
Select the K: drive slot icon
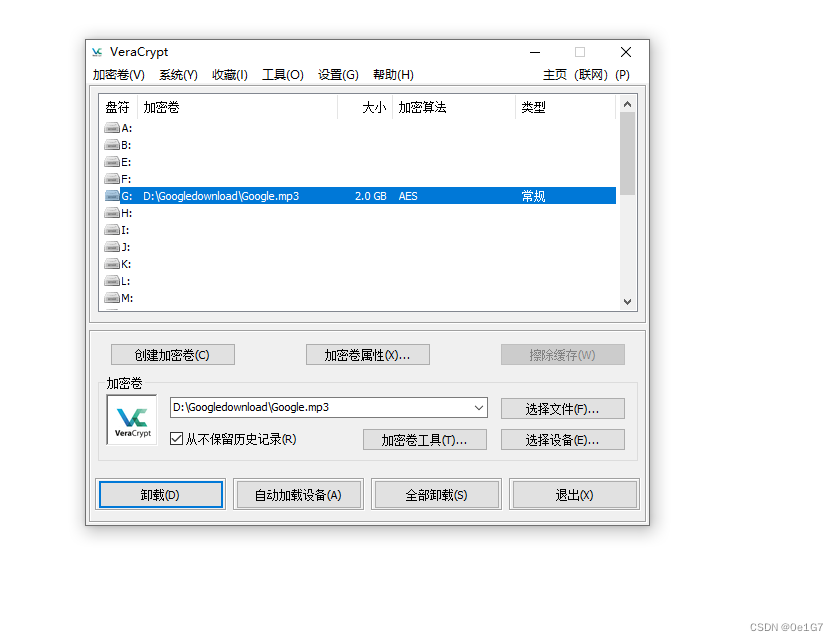tap(112, 264)
